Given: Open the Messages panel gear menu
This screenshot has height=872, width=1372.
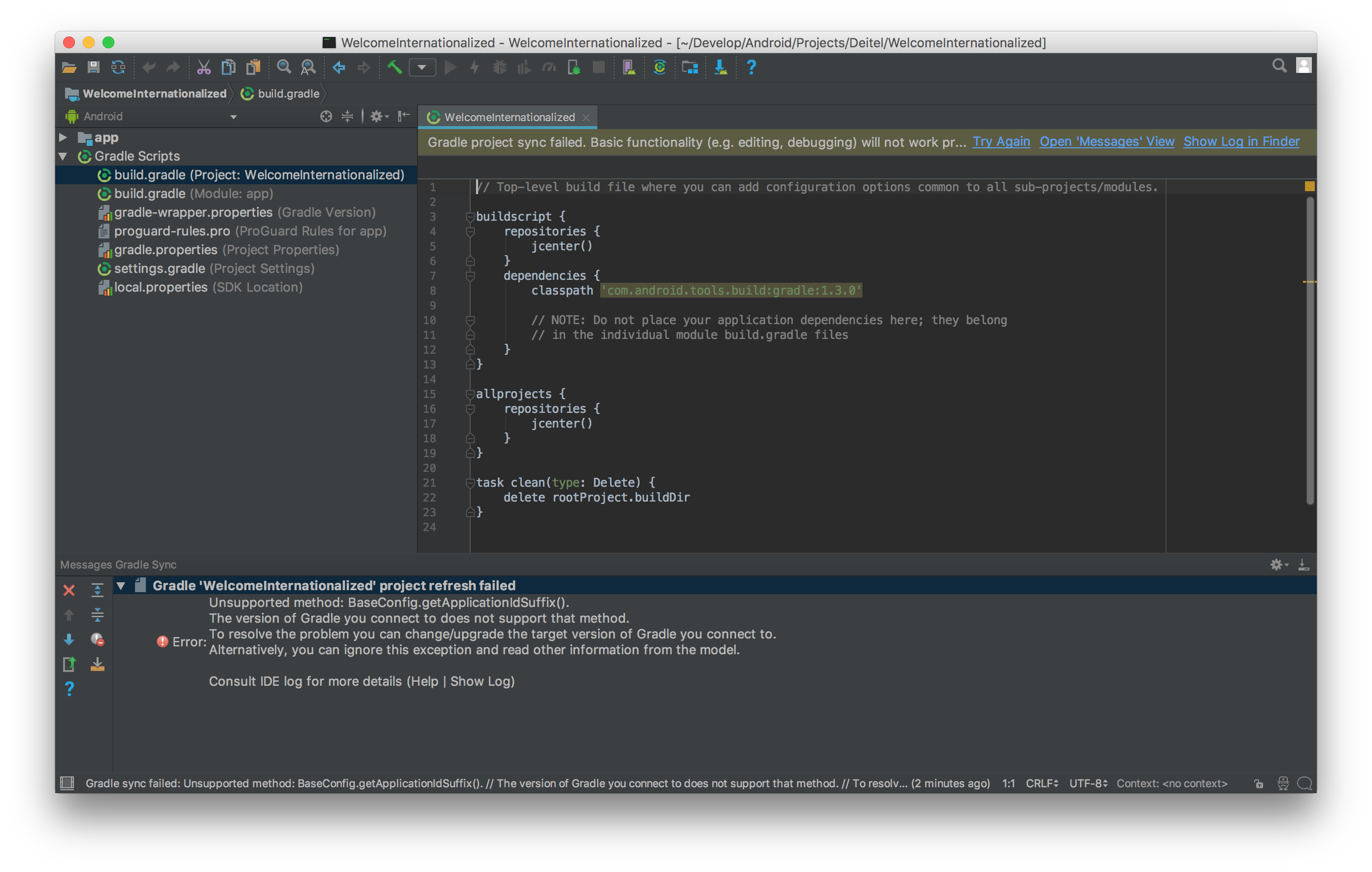Looking at the screenshot, I should (x=1278, y=565).
